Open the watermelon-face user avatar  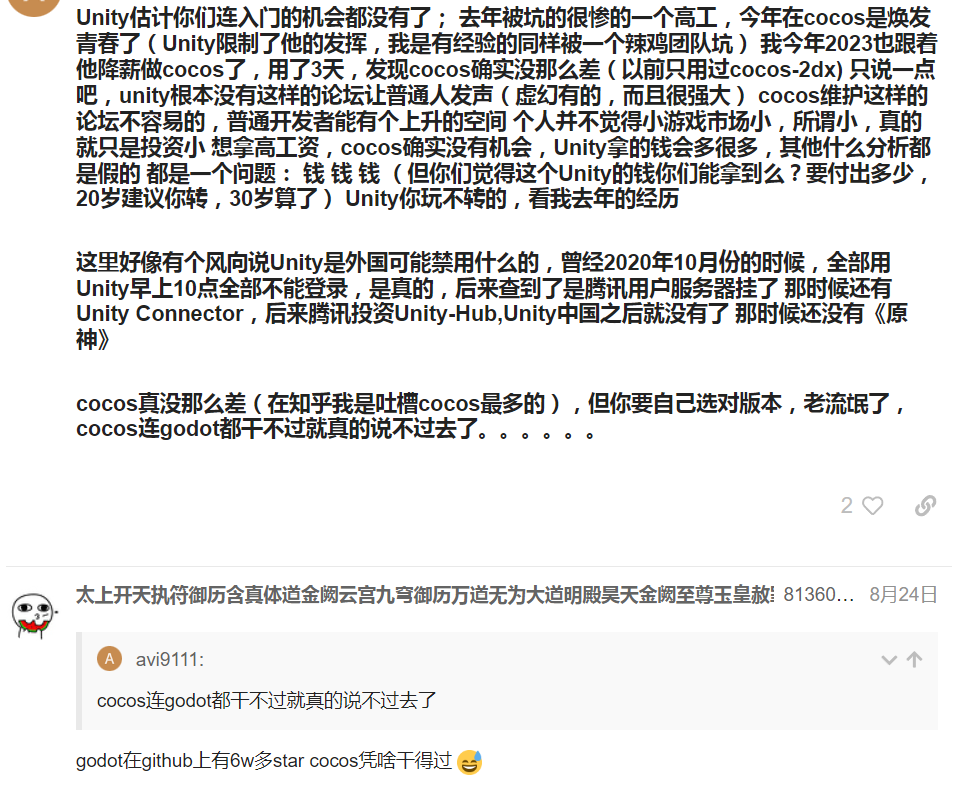coord(34,615)
